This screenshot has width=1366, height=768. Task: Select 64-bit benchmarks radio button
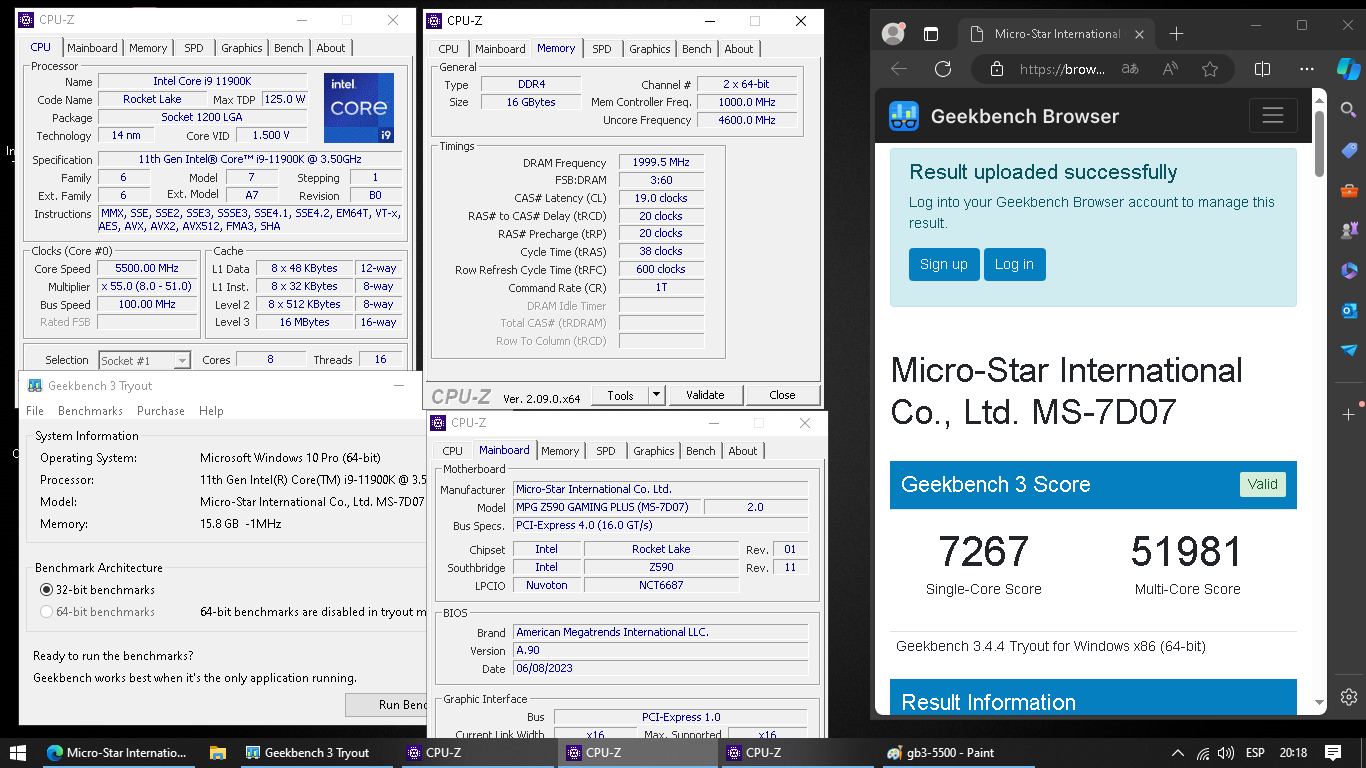[x=46, y=612]
